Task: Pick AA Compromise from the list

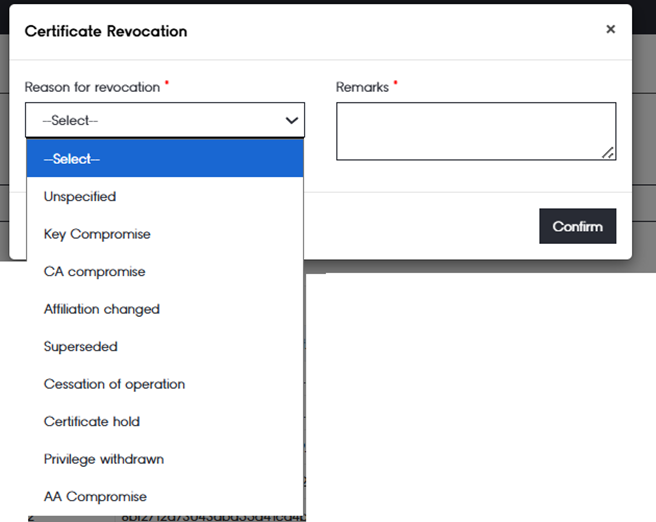Action: coord(95,497)
